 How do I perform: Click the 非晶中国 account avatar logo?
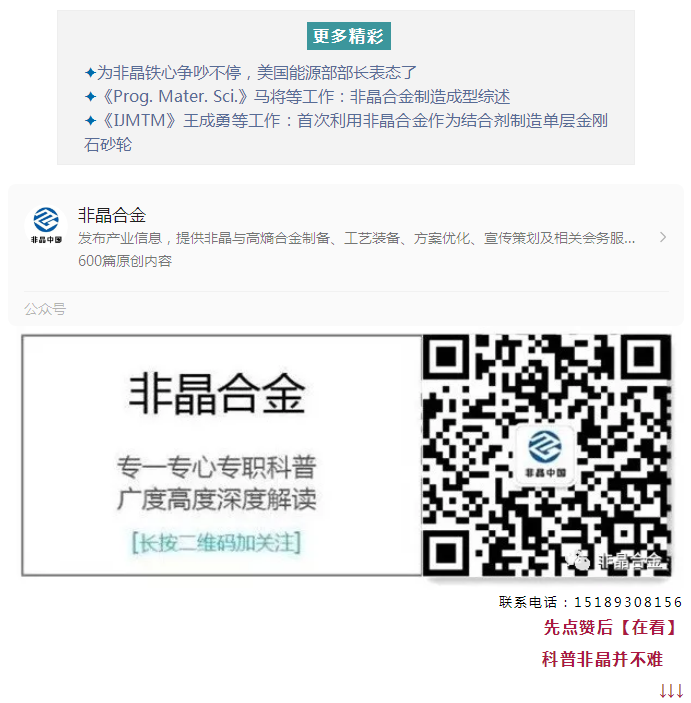coord(46,226)
